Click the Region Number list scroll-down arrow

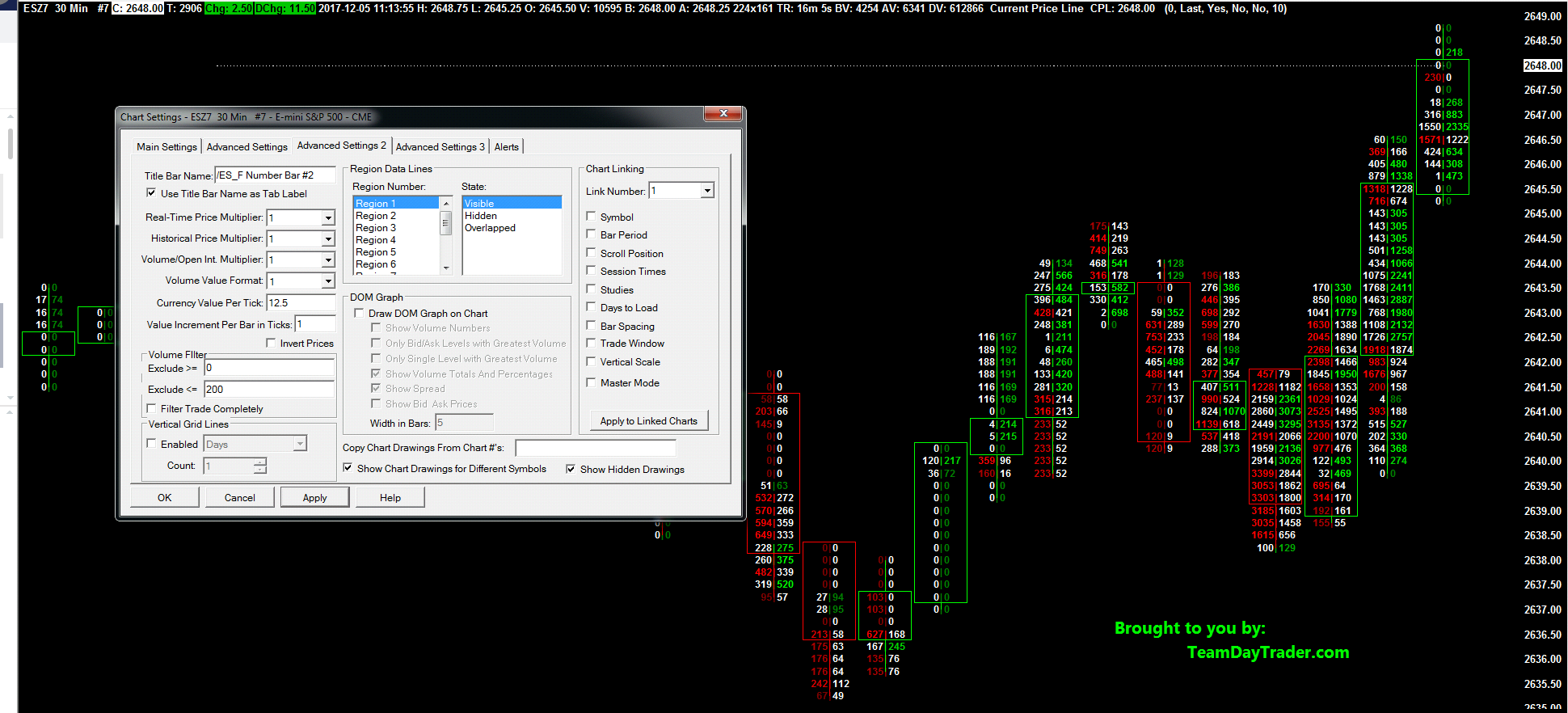click(x=445, y=268)
